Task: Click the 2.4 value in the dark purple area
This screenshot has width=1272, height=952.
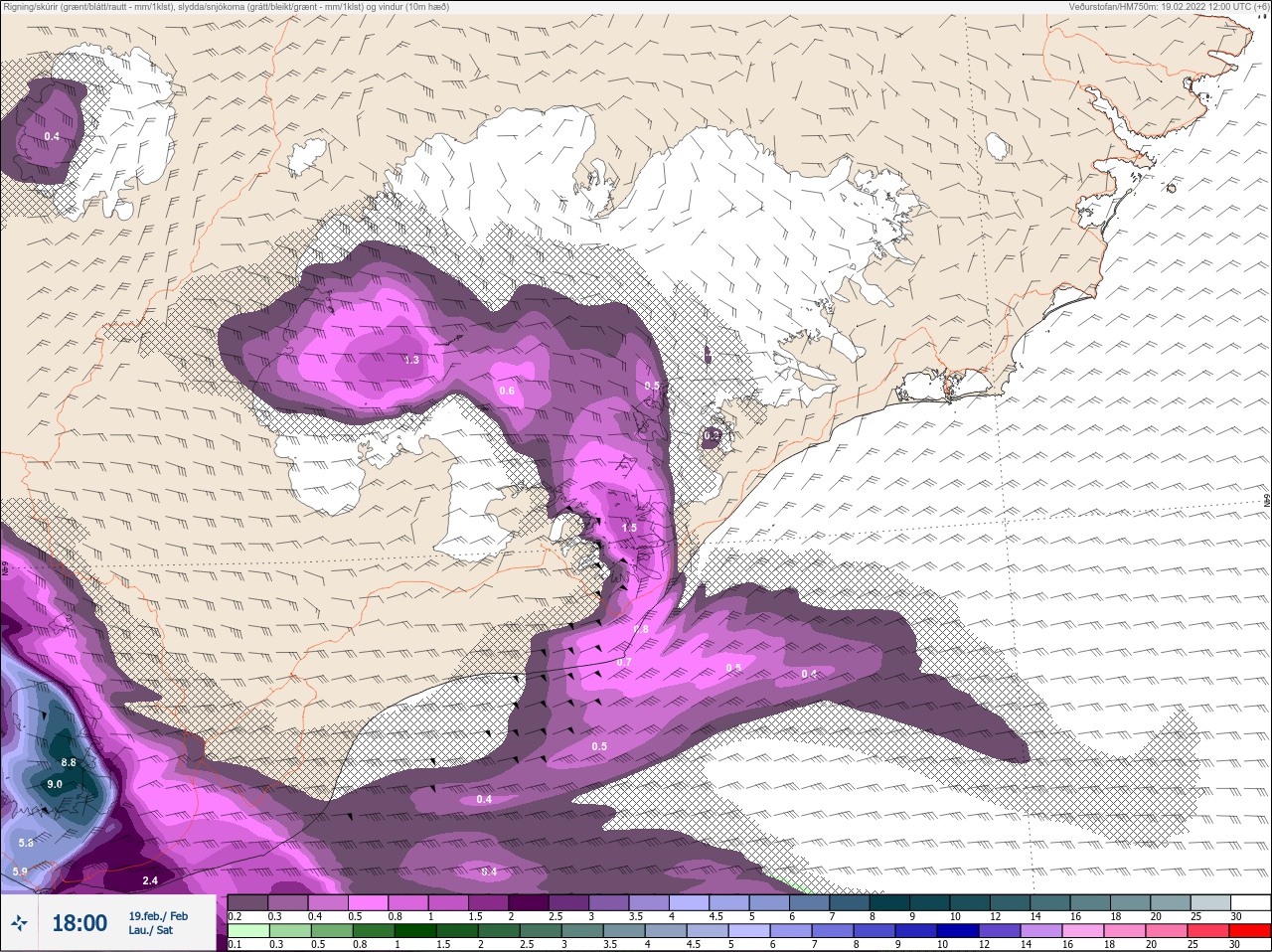Action: click(150, 880)
